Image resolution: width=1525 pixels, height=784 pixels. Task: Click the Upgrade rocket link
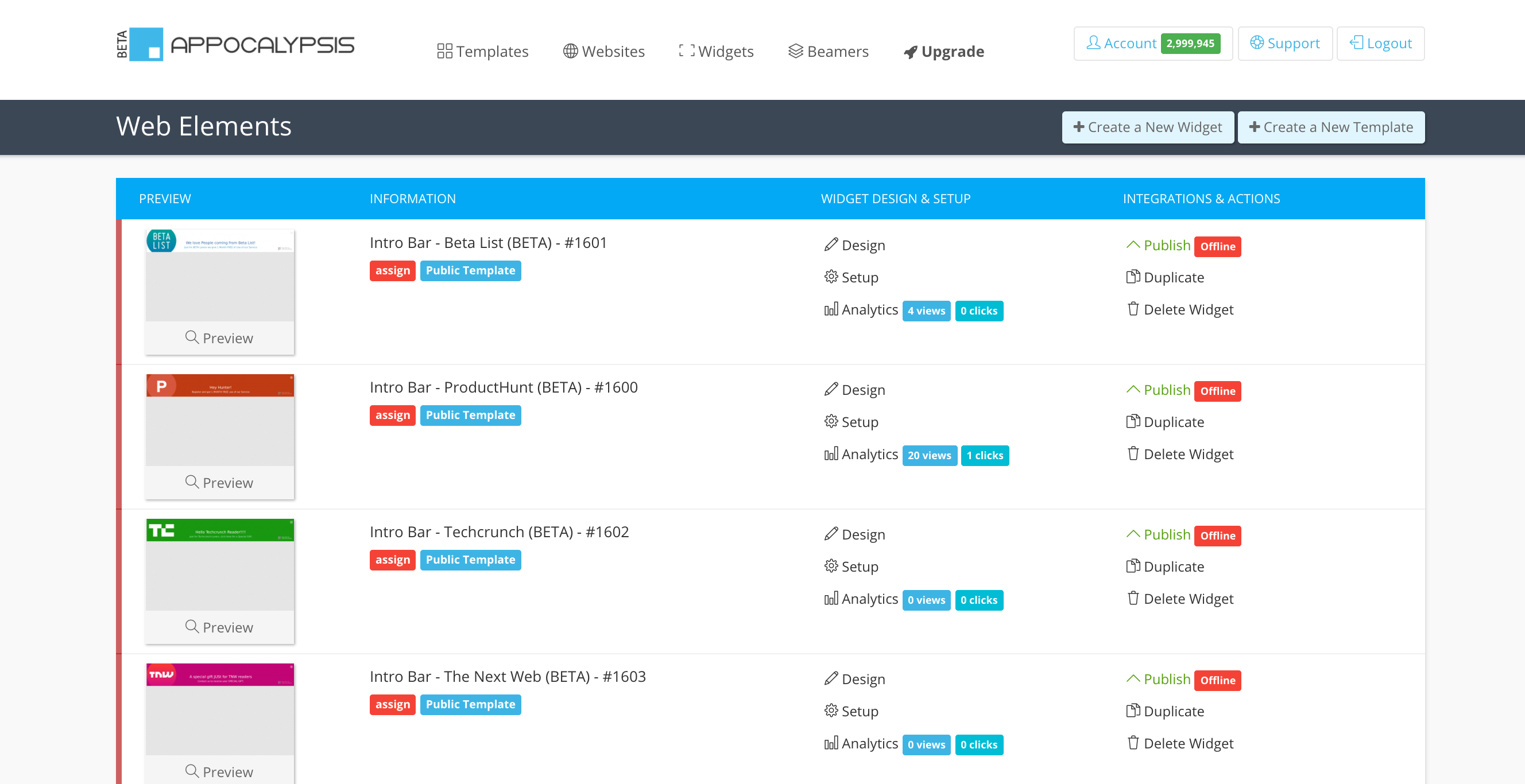[944, 52]
